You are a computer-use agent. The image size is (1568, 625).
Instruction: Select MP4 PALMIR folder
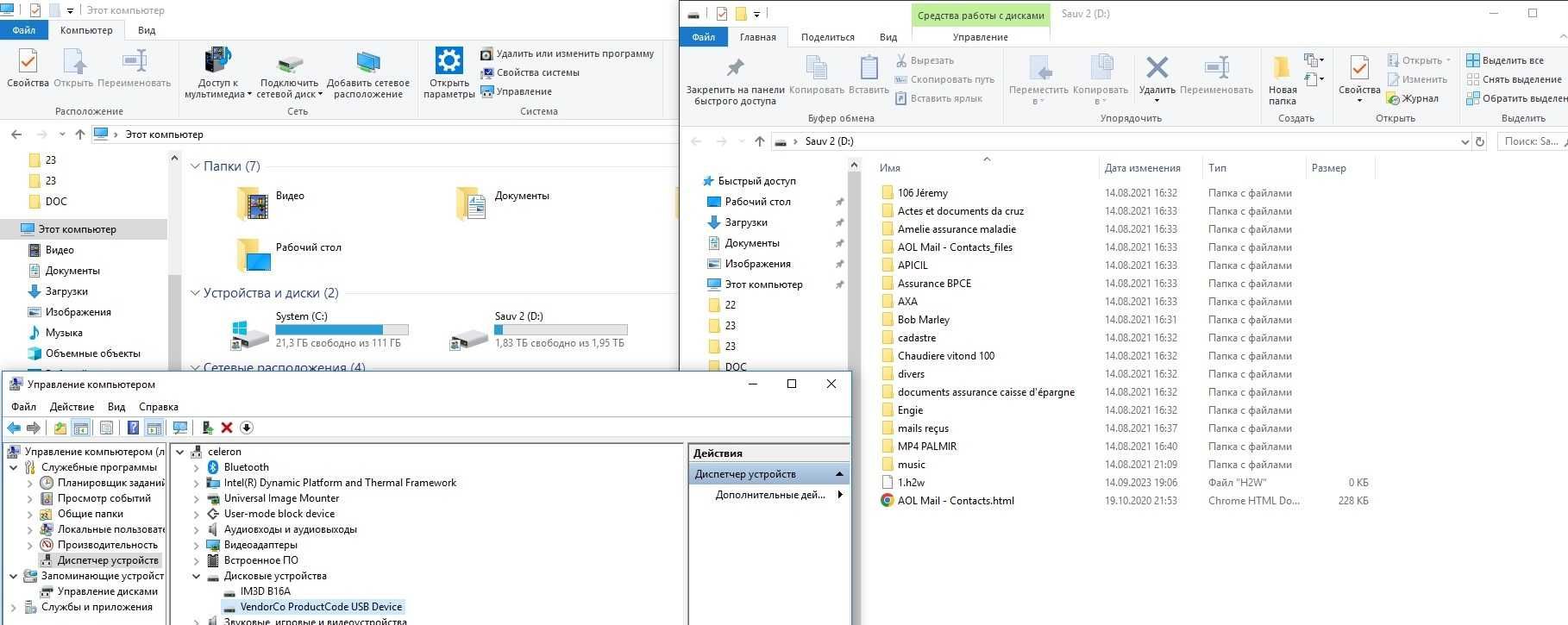[x=927, y=447]
